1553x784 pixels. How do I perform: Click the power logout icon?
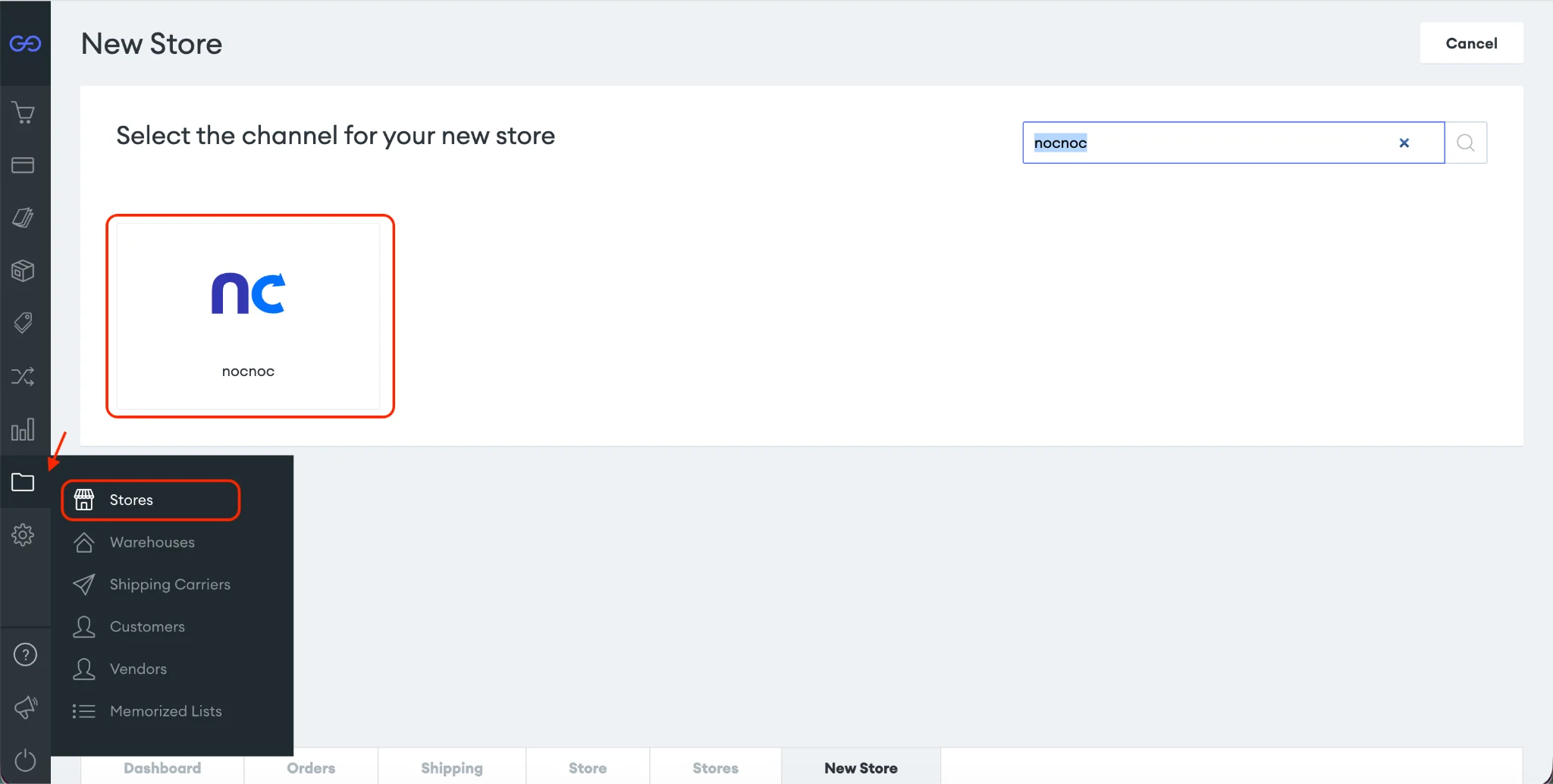pos(25,760)
